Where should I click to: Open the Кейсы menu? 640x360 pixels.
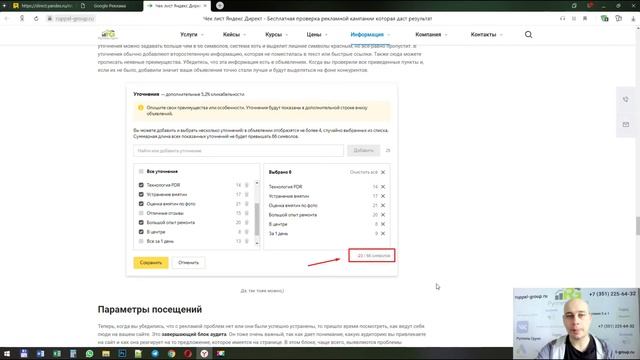[x=234, y=35]
